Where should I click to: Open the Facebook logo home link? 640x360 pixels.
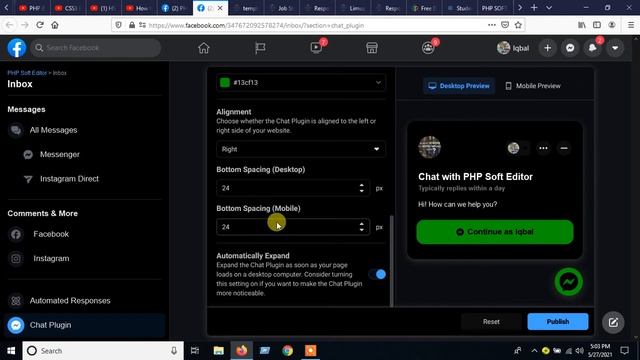17,48
